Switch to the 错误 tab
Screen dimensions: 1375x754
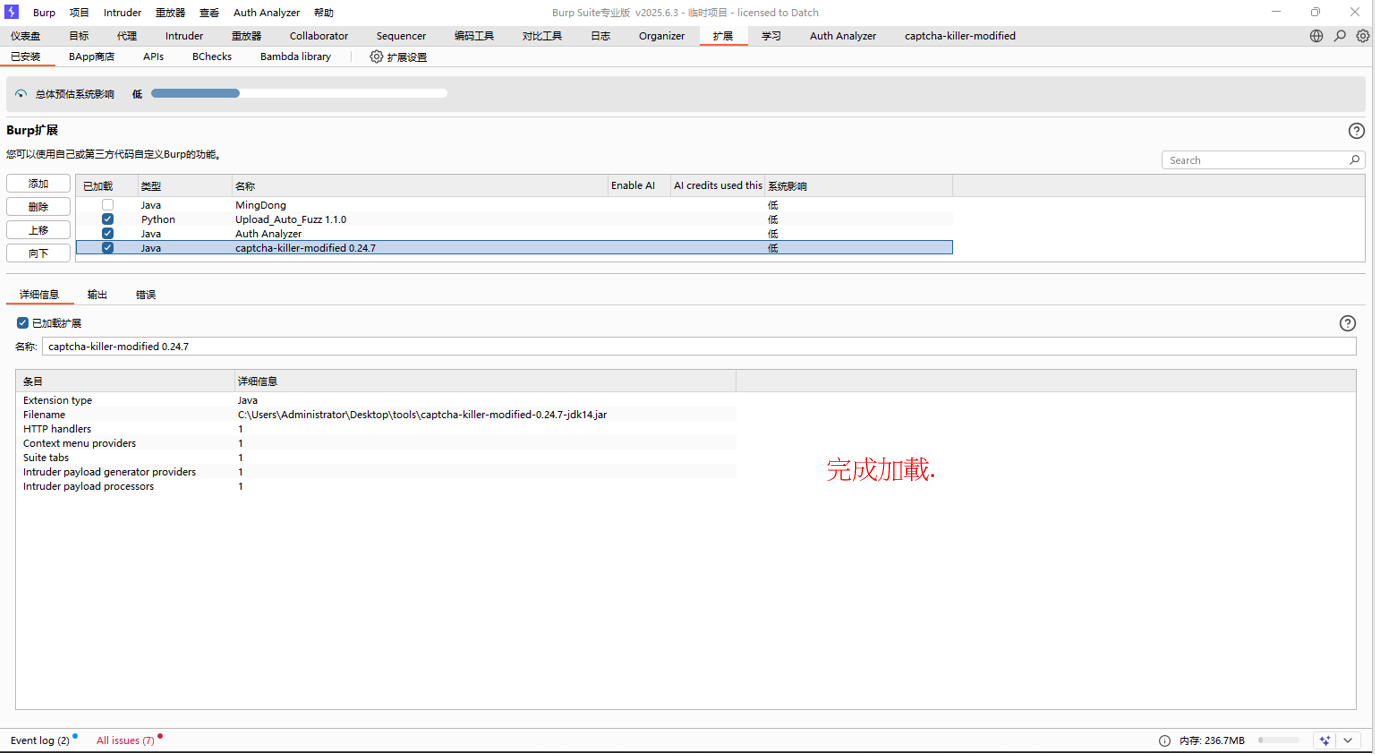point(146,295)
